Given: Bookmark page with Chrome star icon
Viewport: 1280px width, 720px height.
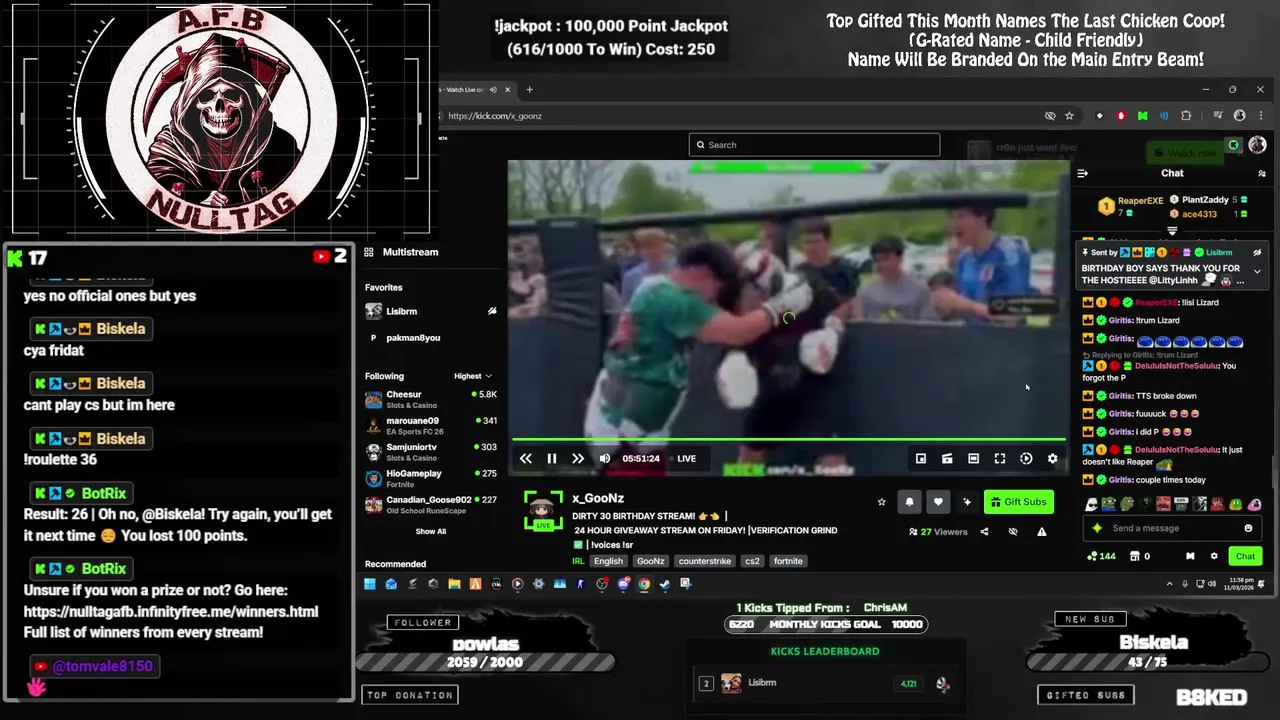Looking at the screenshot, I should click(1069, 116).
